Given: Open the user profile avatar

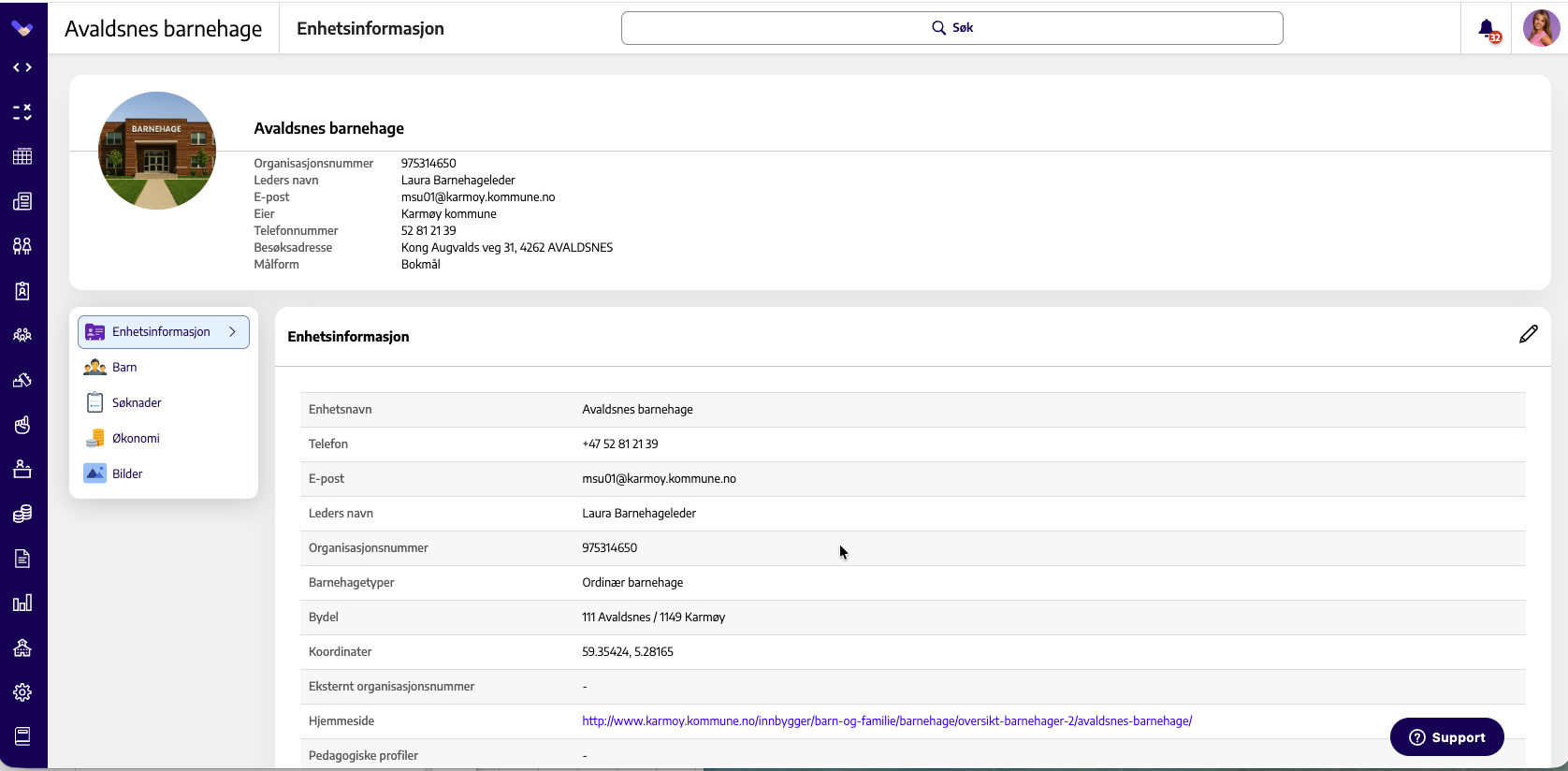Looking at the screenshot, I should click(1541, 28).
